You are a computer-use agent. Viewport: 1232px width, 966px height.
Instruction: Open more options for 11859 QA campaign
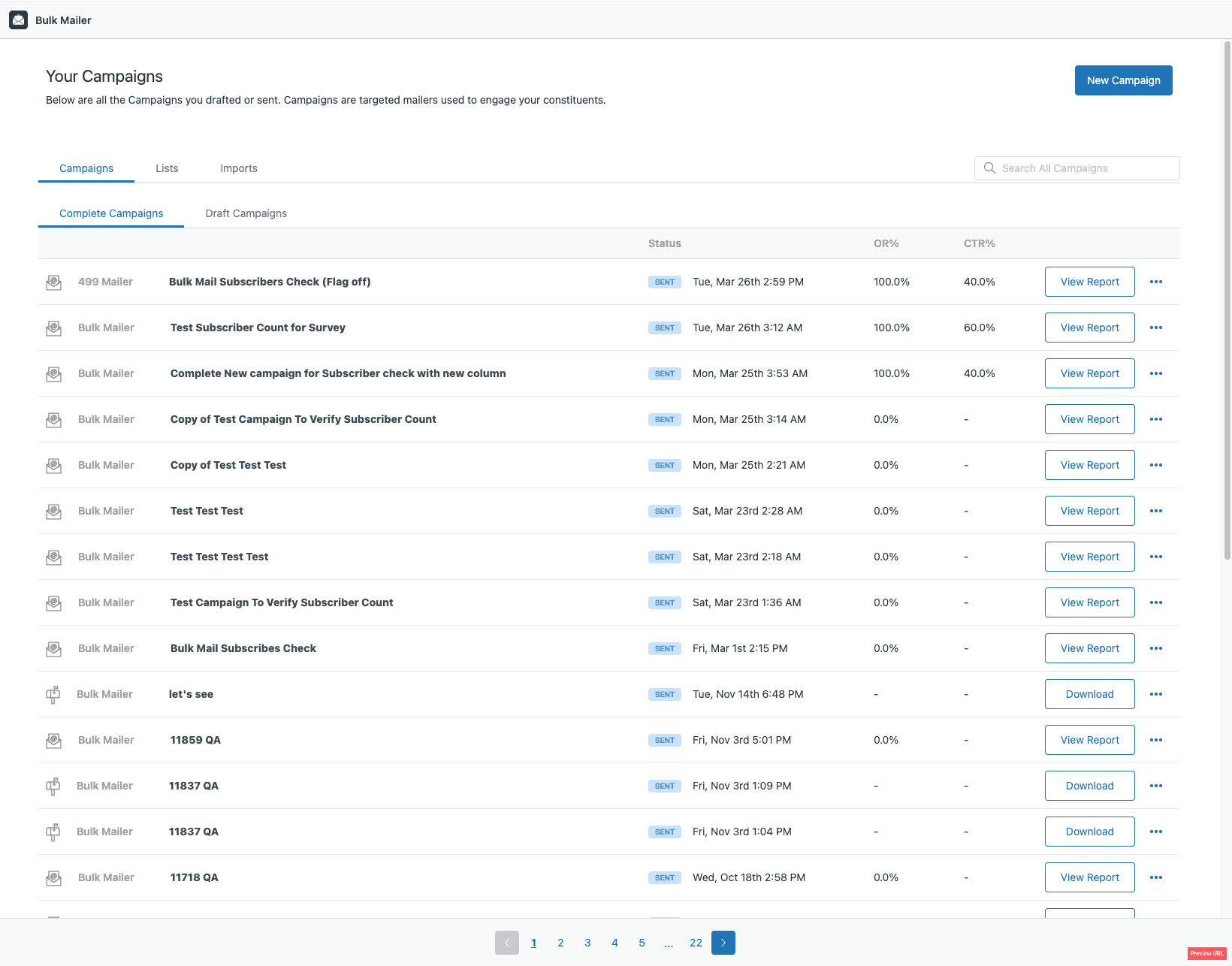[x=1156, y=740]
